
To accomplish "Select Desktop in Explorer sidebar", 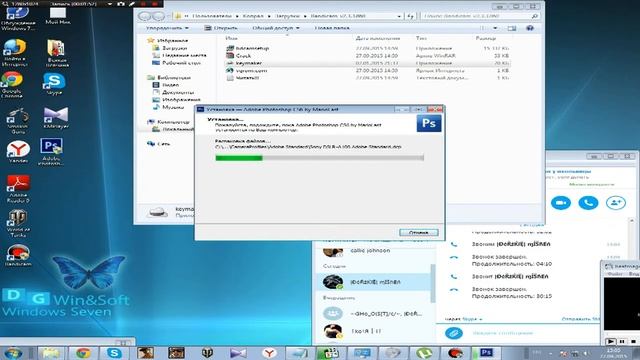I will coord(176,63).
